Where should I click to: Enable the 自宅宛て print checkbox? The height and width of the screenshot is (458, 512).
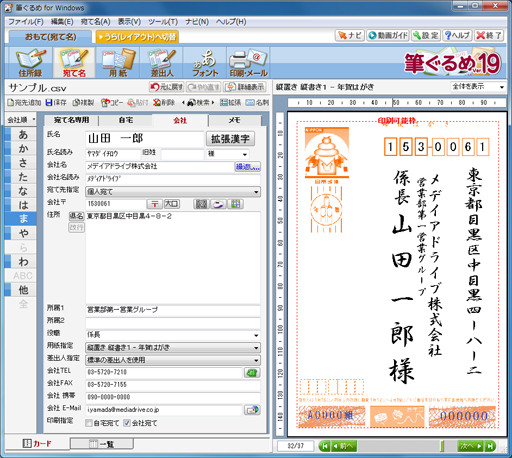coord(89,423)
